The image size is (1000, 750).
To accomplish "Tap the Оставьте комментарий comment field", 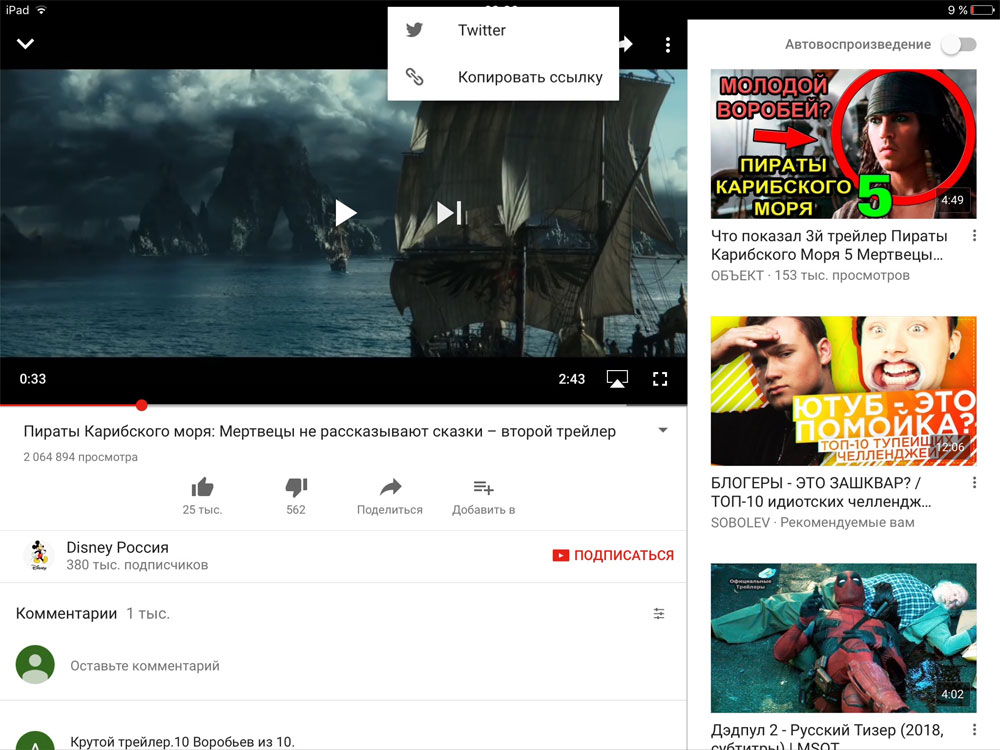I will [145, 666].
